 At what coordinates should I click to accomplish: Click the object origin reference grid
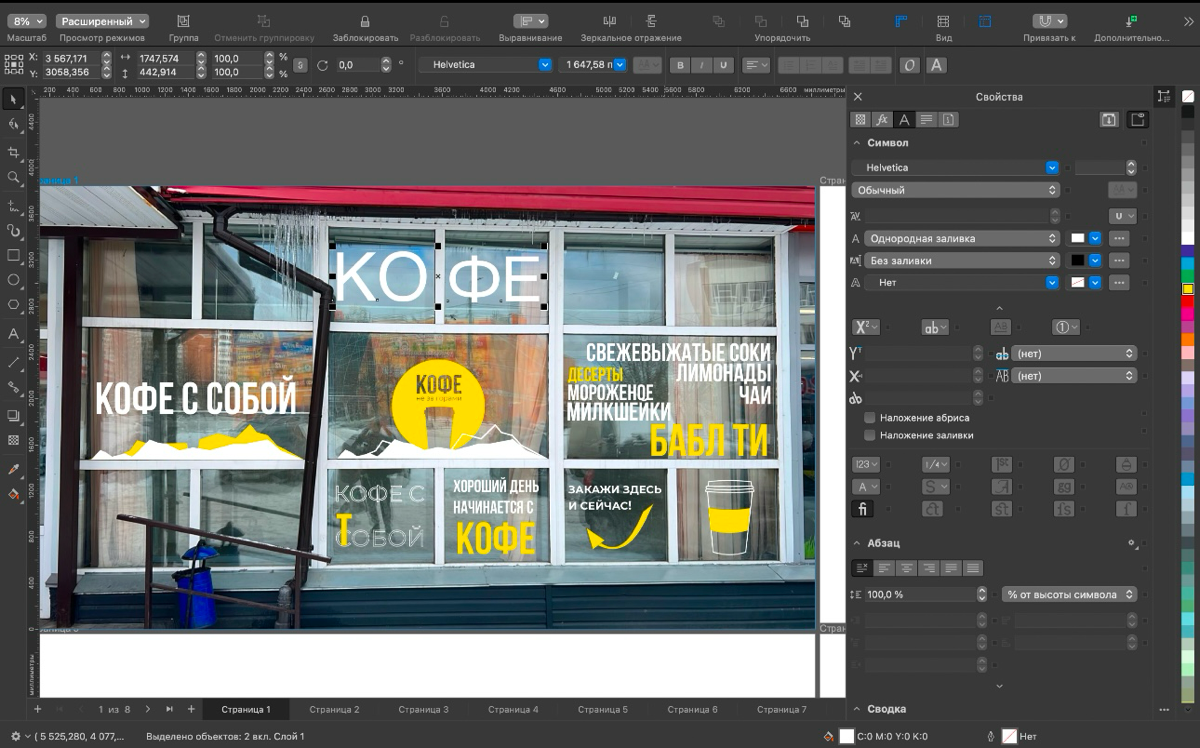14,65
